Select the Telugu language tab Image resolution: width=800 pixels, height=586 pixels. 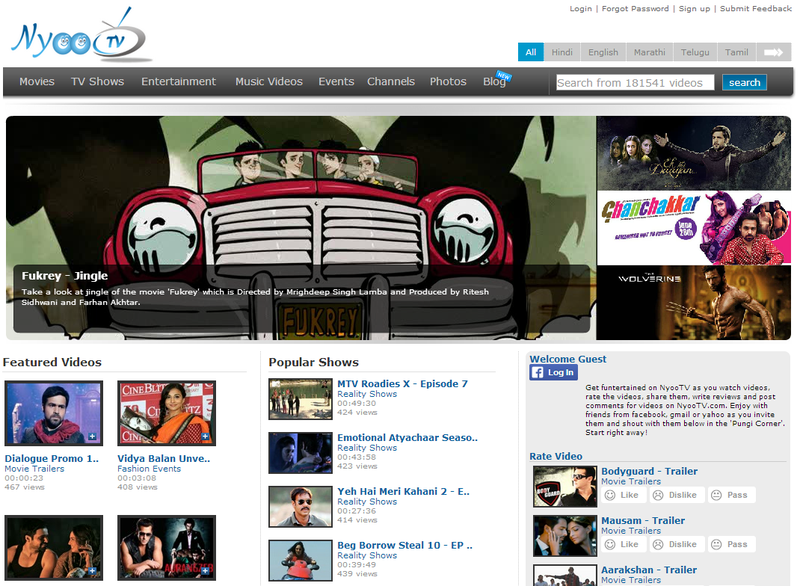click(x=695, y=52)
